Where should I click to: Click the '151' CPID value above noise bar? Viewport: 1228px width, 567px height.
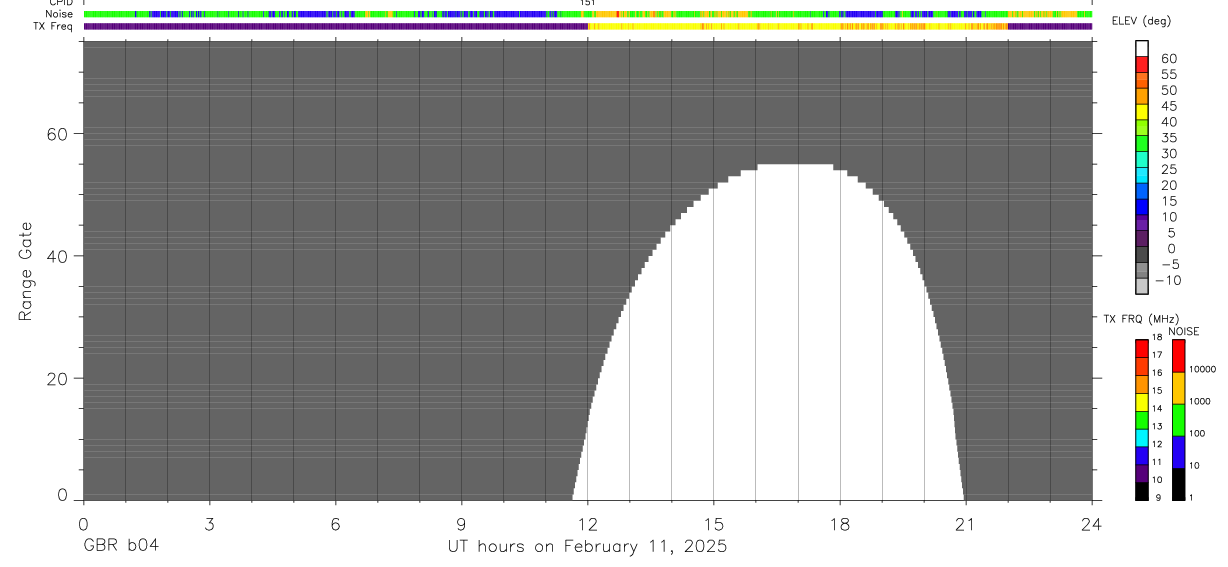pyautogui.click(x=588, y=3)
